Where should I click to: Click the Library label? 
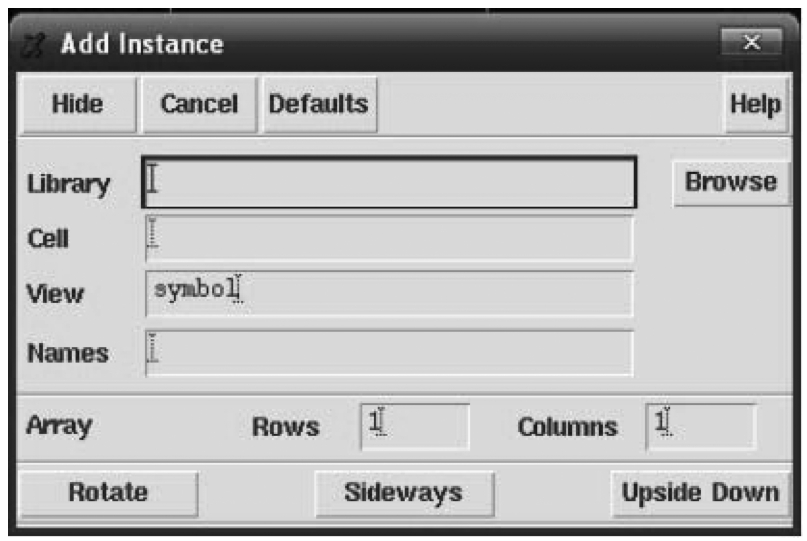click(68, 184)
